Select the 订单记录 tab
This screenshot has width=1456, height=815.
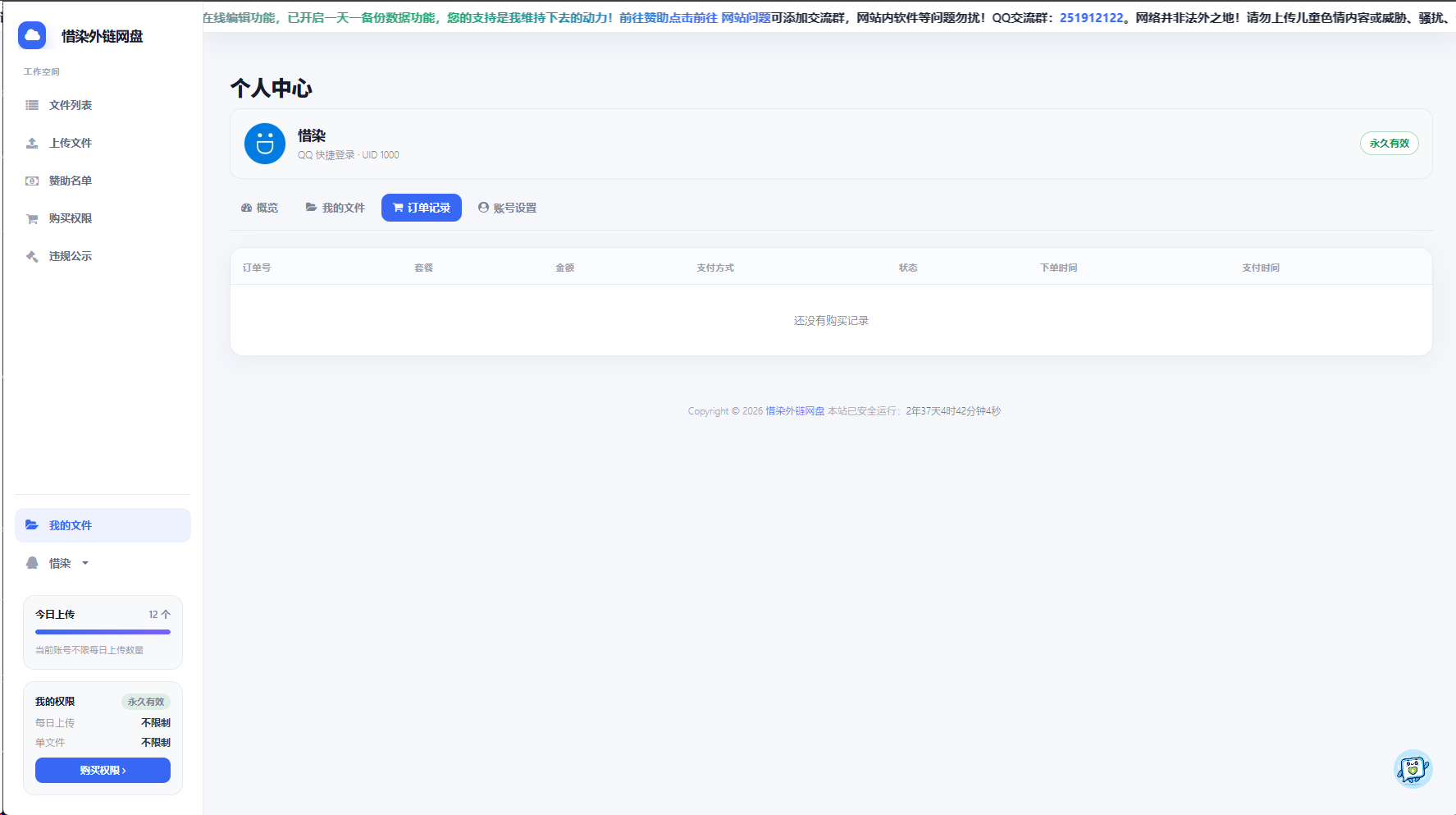click(x=422, y=208)
